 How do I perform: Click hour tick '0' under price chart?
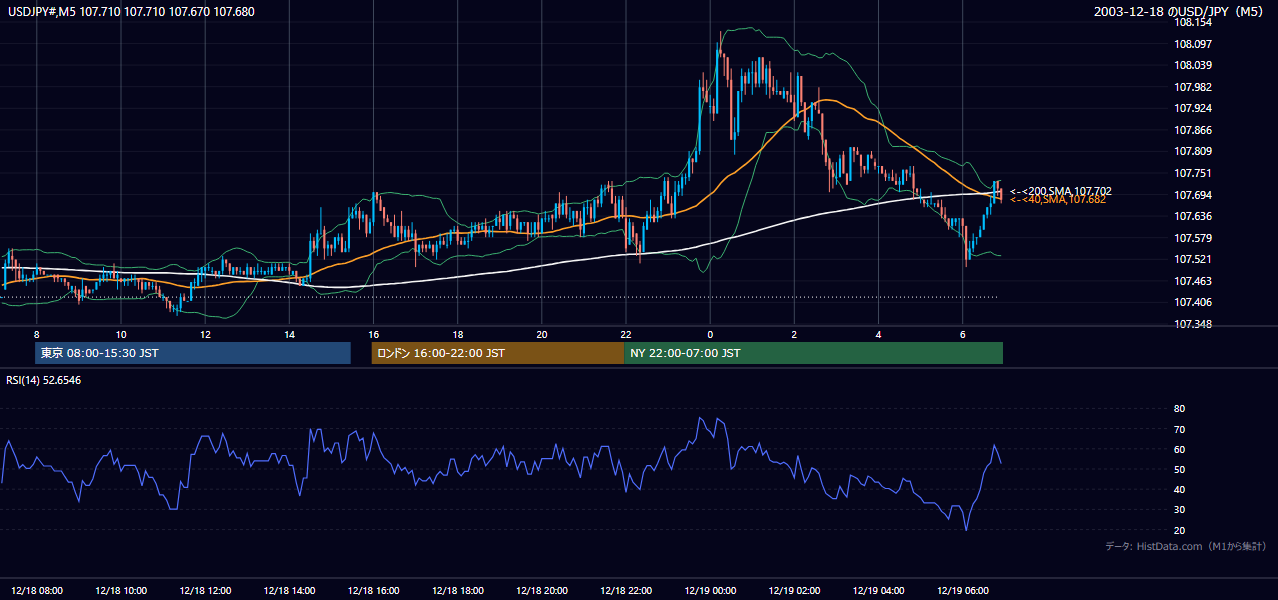point(710,334)
